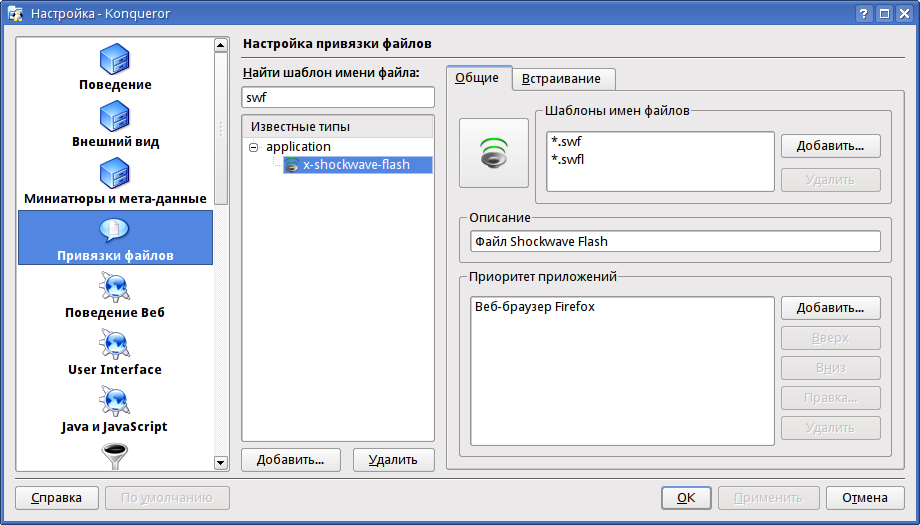Open the funnel filter icon in the sidebar

114,456
